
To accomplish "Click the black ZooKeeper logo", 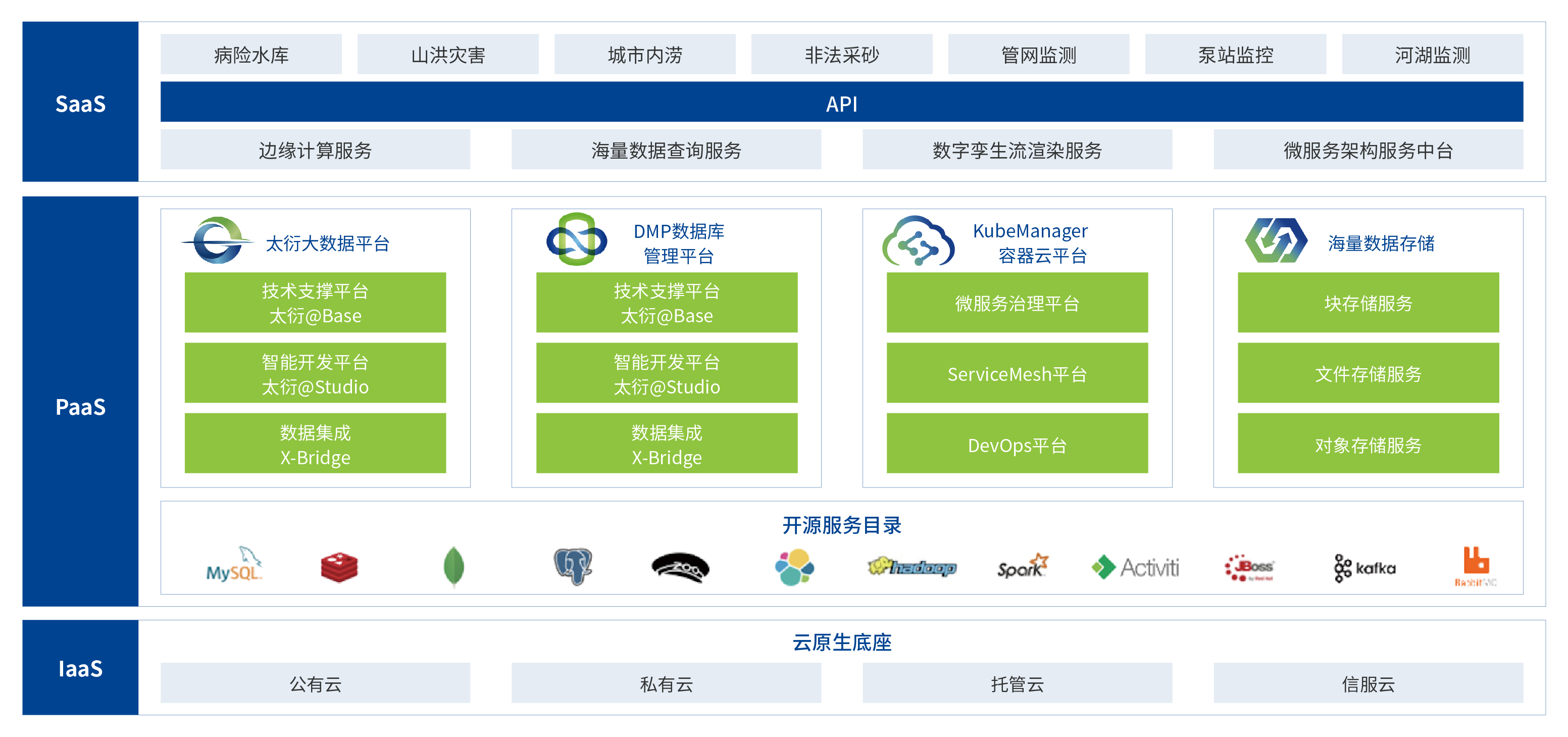I will pos(680,568).
